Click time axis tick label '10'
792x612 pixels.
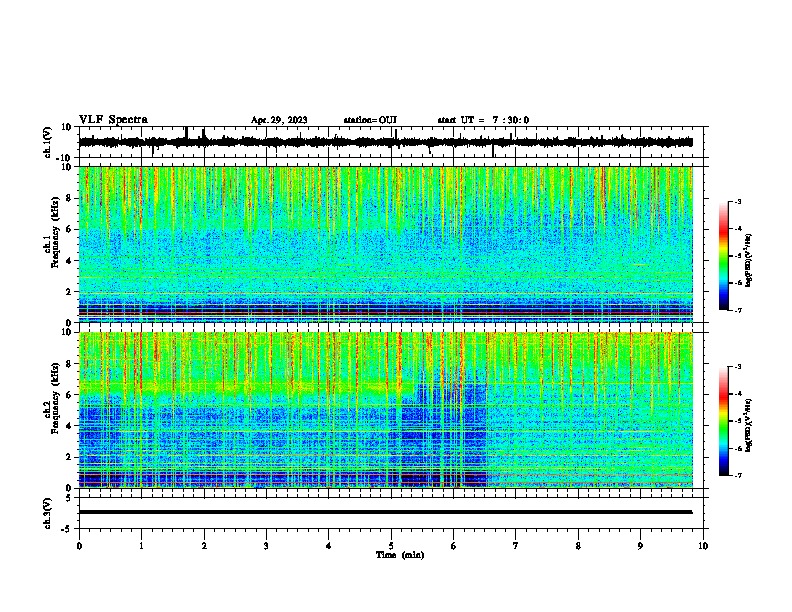703,546
